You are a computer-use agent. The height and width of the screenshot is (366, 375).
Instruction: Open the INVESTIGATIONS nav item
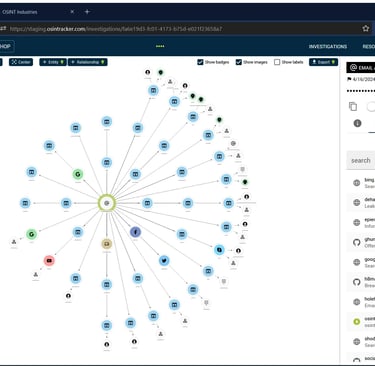click(x=328, y=46)
